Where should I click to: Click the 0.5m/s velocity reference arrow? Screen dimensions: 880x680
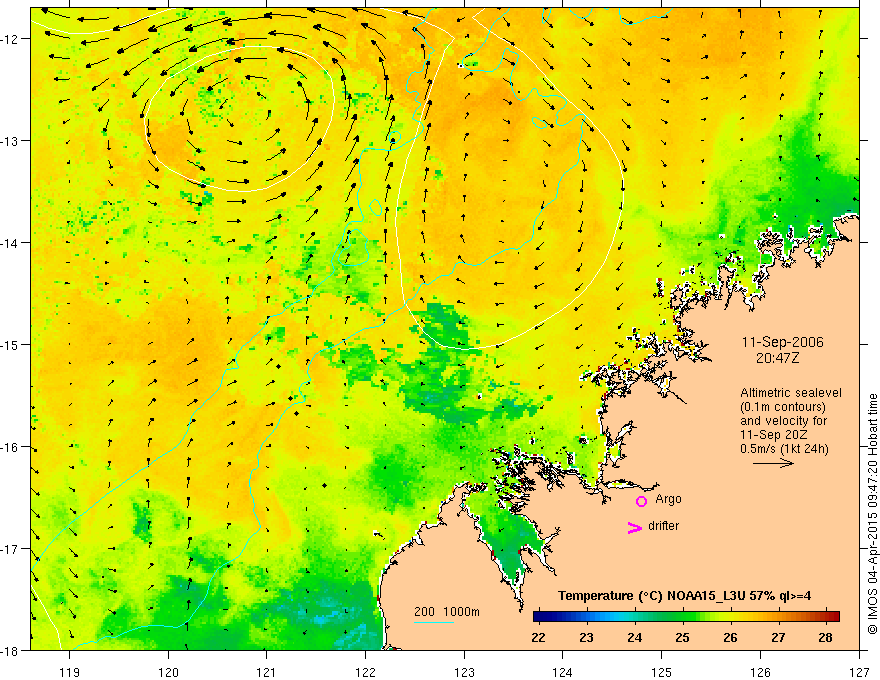(x=773, y=463)
